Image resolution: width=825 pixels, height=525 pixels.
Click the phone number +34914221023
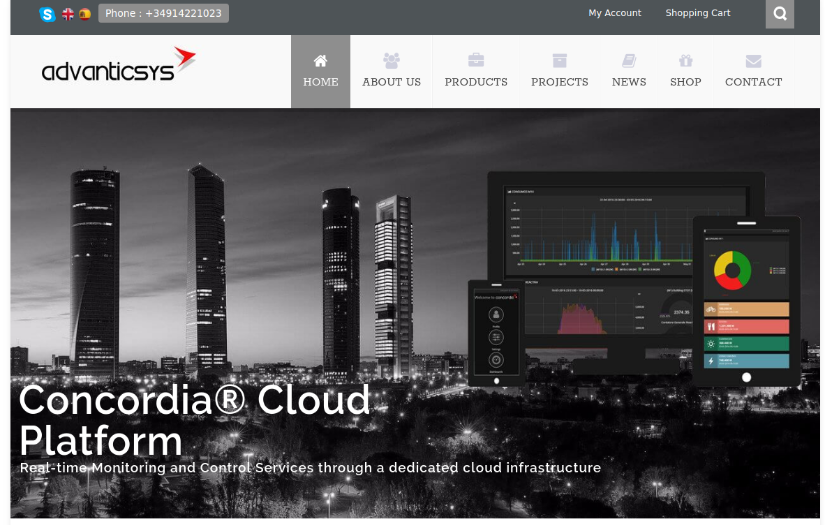183,13
